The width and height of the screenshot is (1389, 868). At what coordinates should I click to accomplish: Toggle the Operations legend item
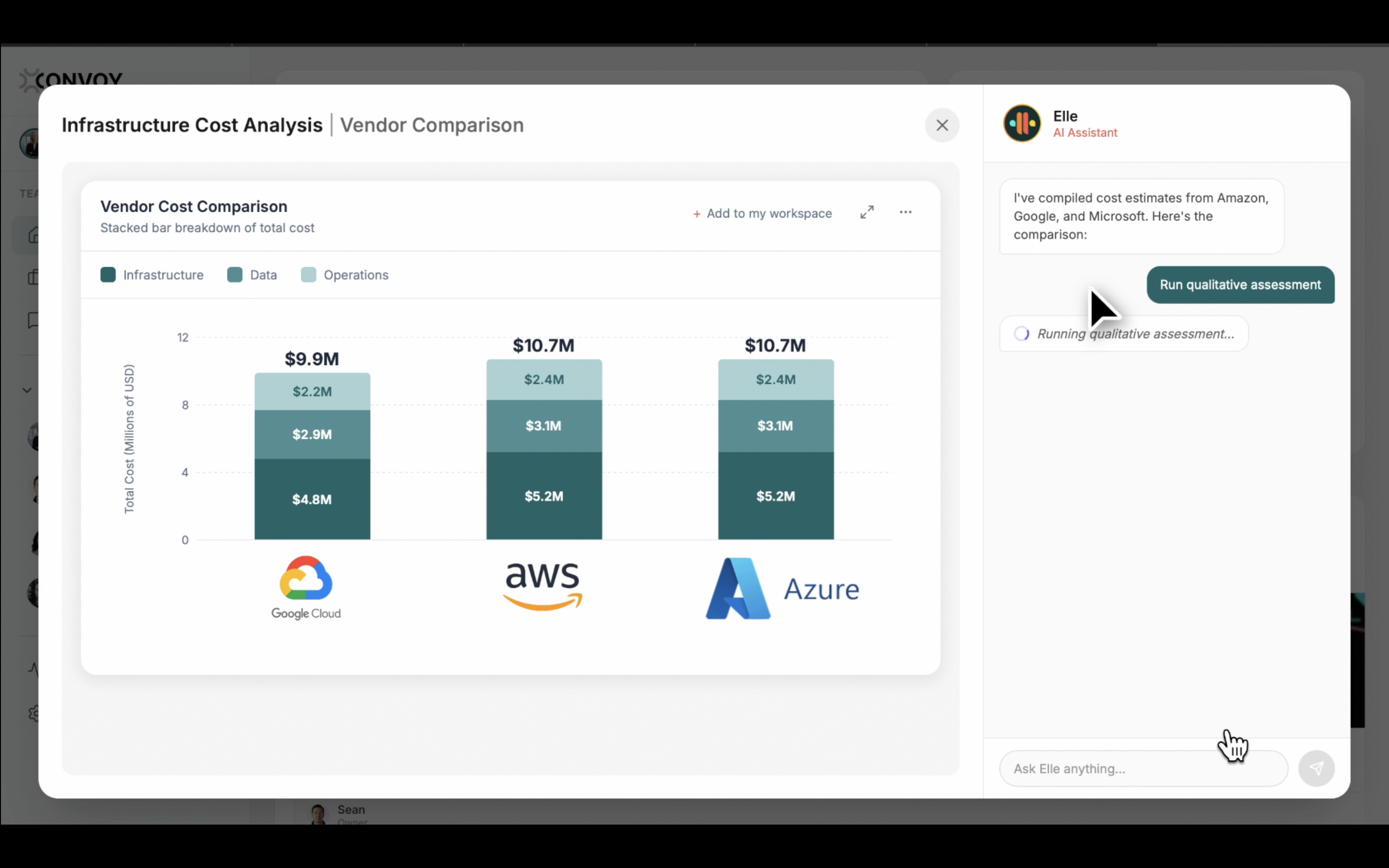click(x=344, y=275)
